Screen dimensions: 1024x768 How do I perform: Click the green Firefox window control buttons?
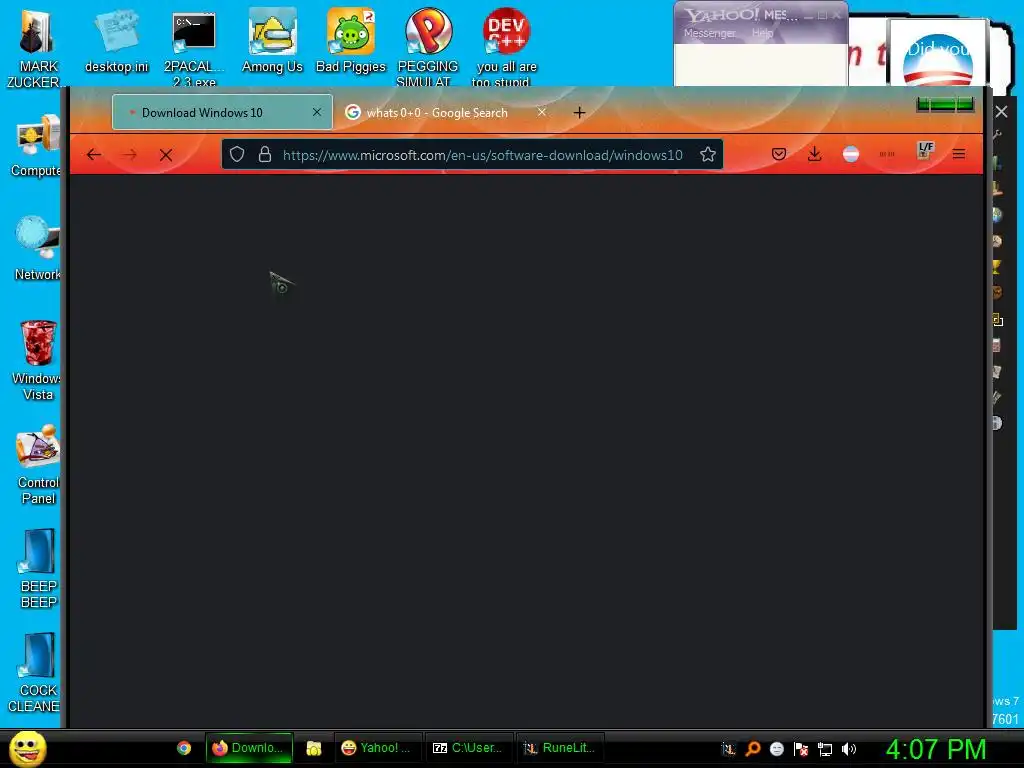[945, 104]
